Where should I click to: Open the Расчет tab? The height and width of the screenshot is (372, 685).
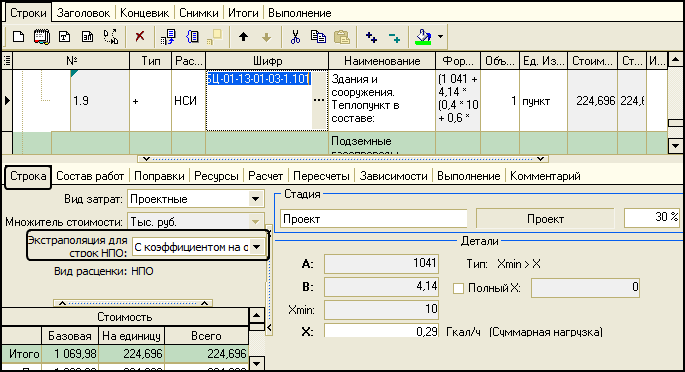[265, 176]
